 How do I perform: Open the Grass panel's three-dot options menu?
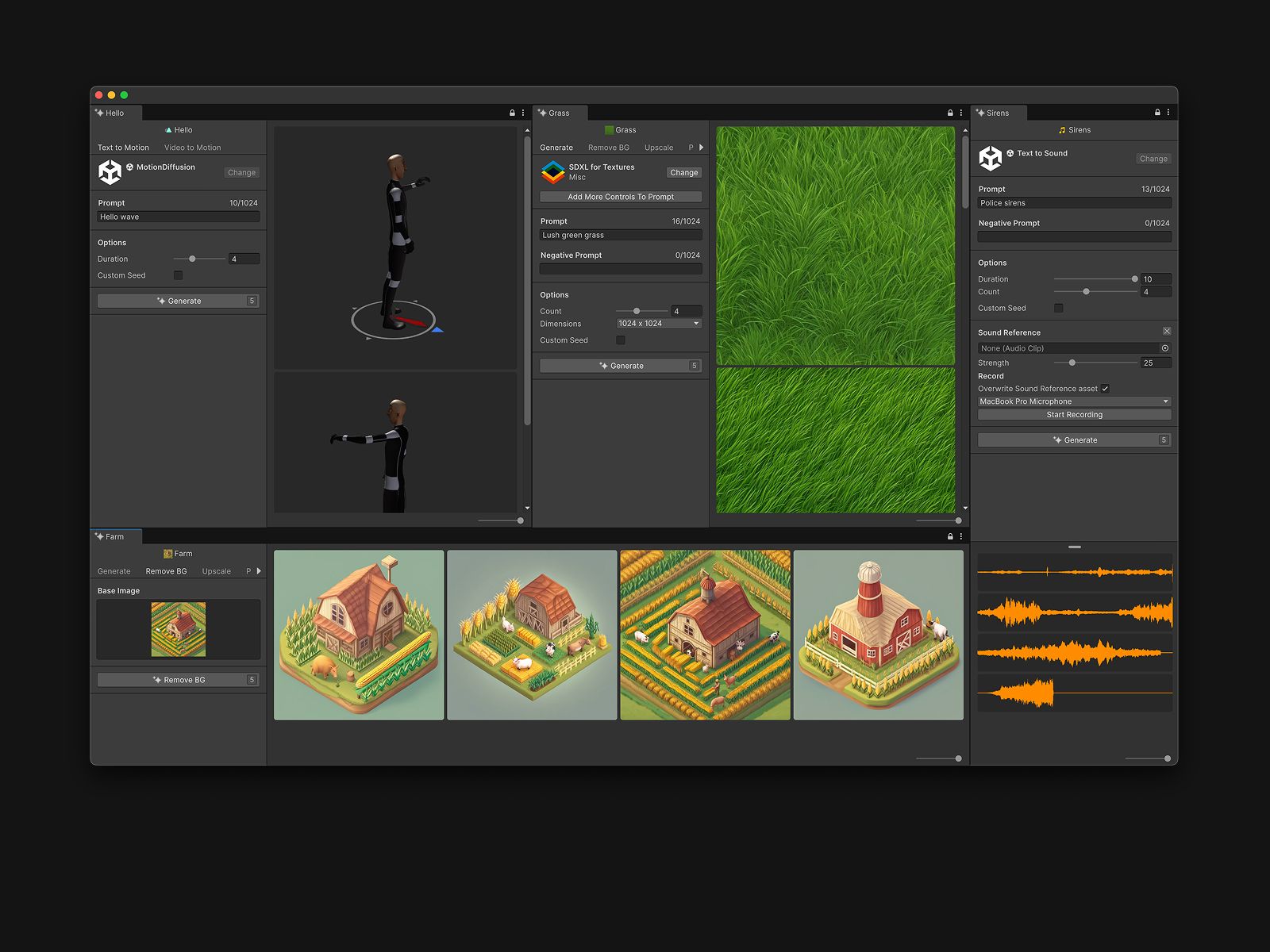960,113
